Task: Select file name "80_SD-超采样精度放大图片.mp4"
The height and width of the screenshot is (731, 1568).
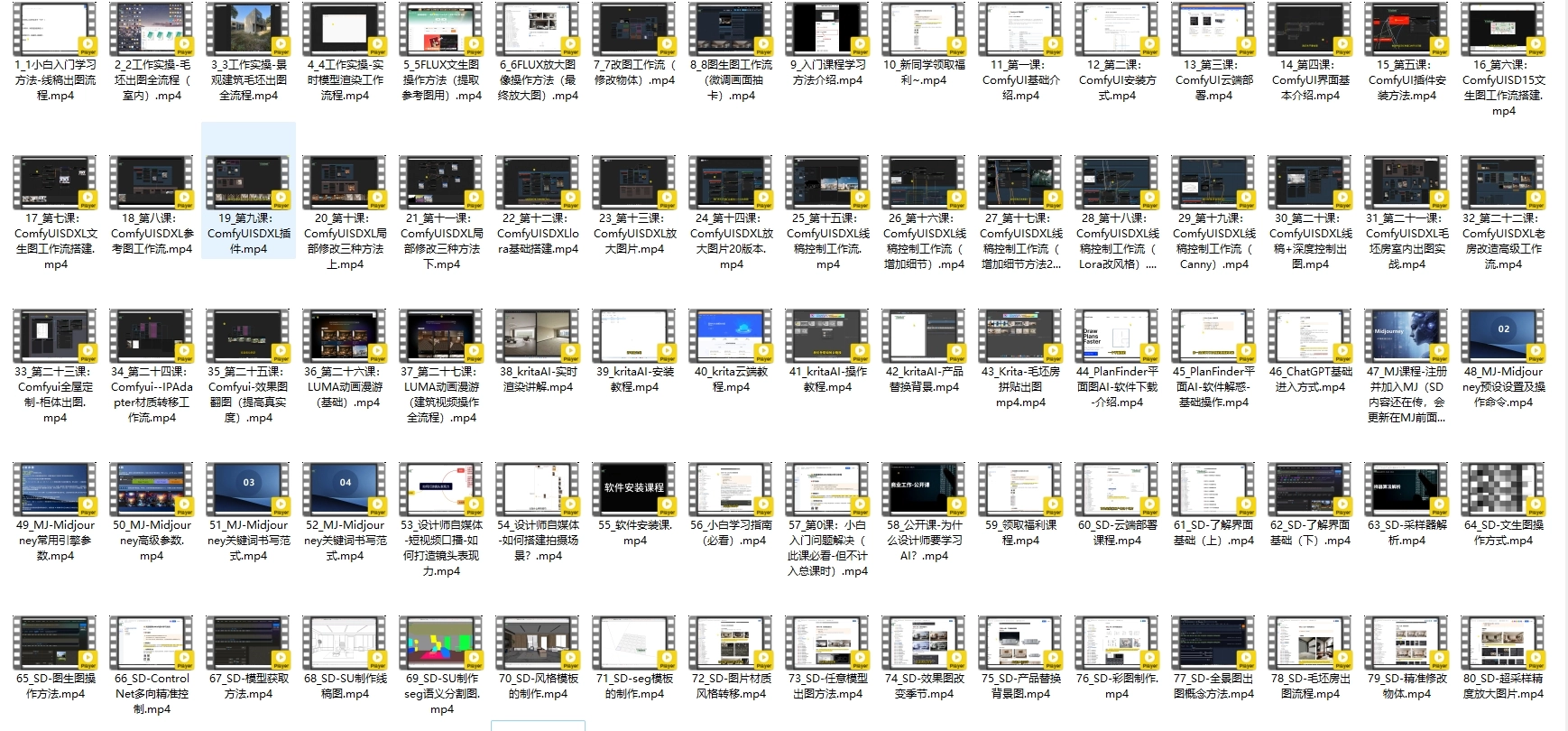Action: (x=1503, y=686)
